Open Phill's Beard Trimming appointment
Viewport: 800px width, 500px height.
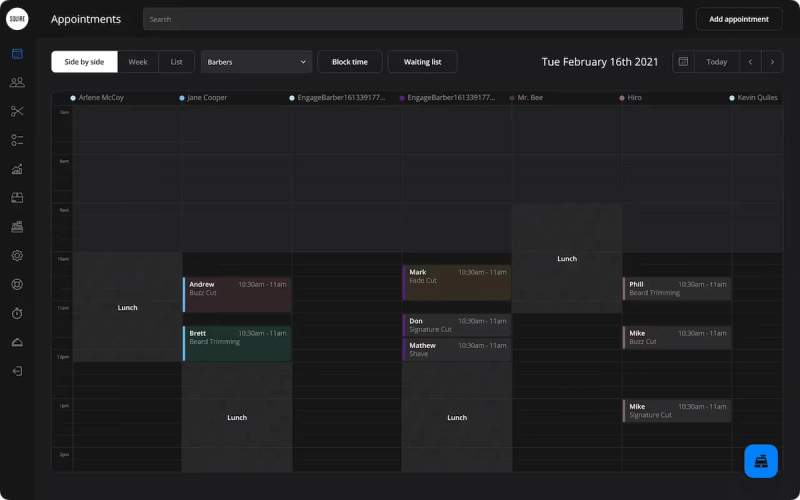point(677,288)
